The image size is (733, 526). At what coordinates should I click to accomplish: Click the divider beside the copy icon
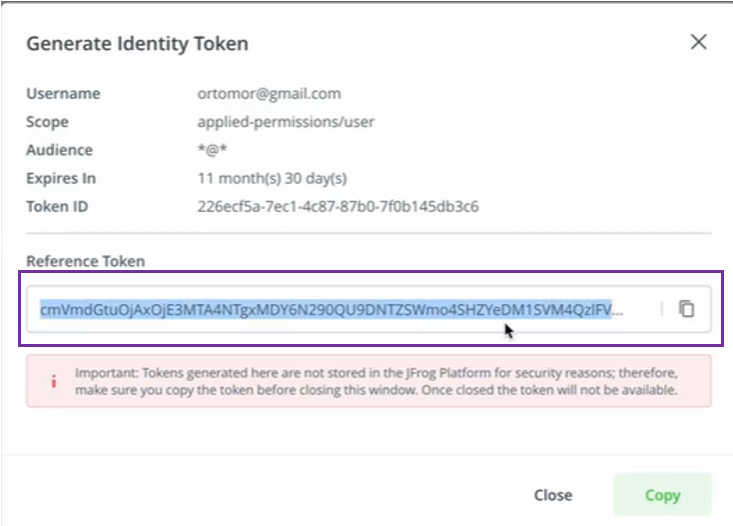tap(661, 310)
